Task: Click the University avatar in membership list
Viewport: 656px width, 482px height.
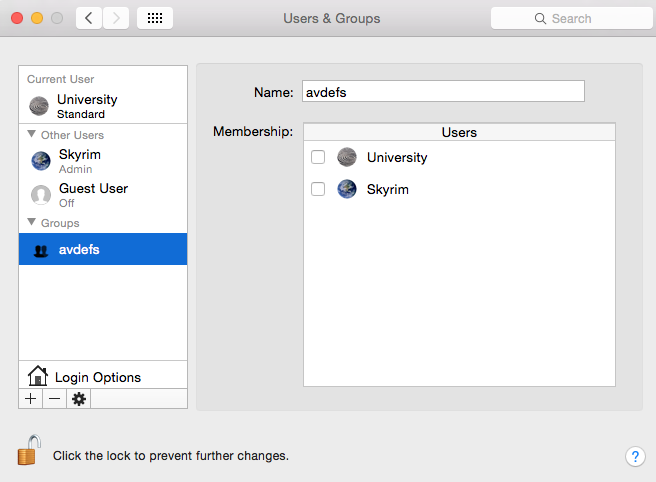Action: [347, 157]
